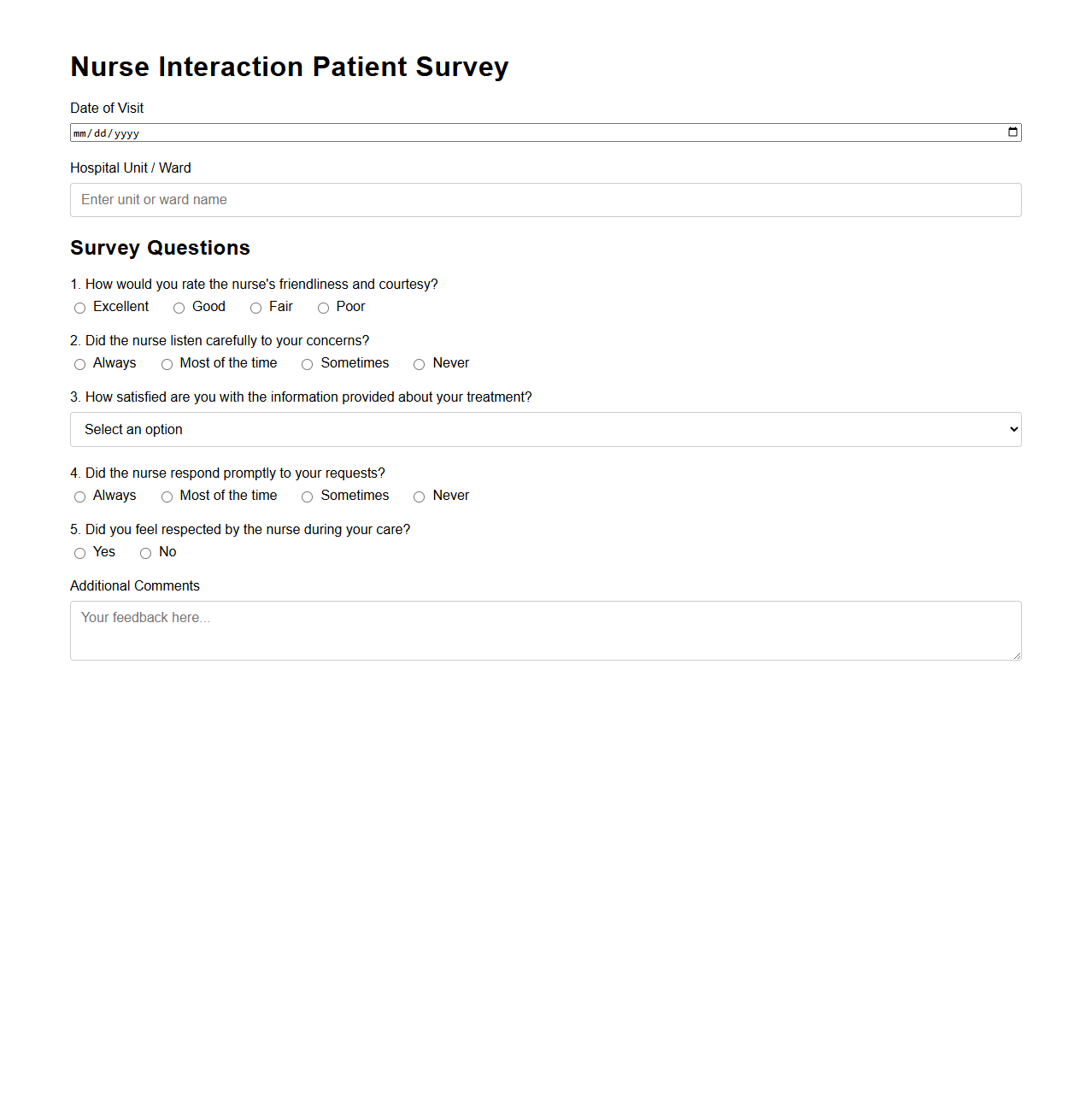The width and height of the screenshot is (1092, 1111).
Task: Select "Sometimes" for question 2
Action: (307, 364)
